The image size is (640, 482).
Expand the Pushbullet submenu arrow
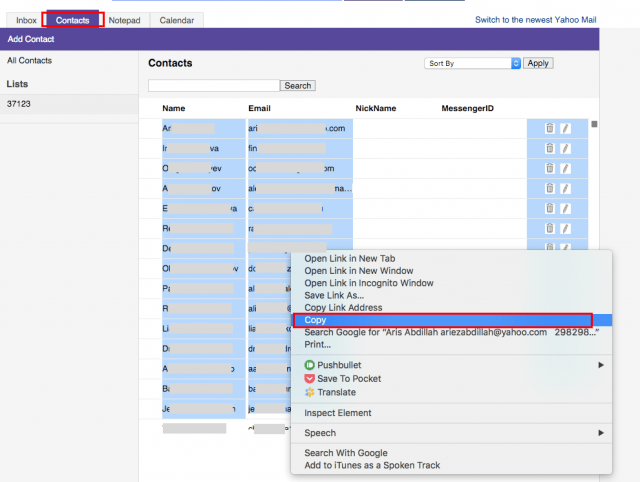[x=601, y=365]
